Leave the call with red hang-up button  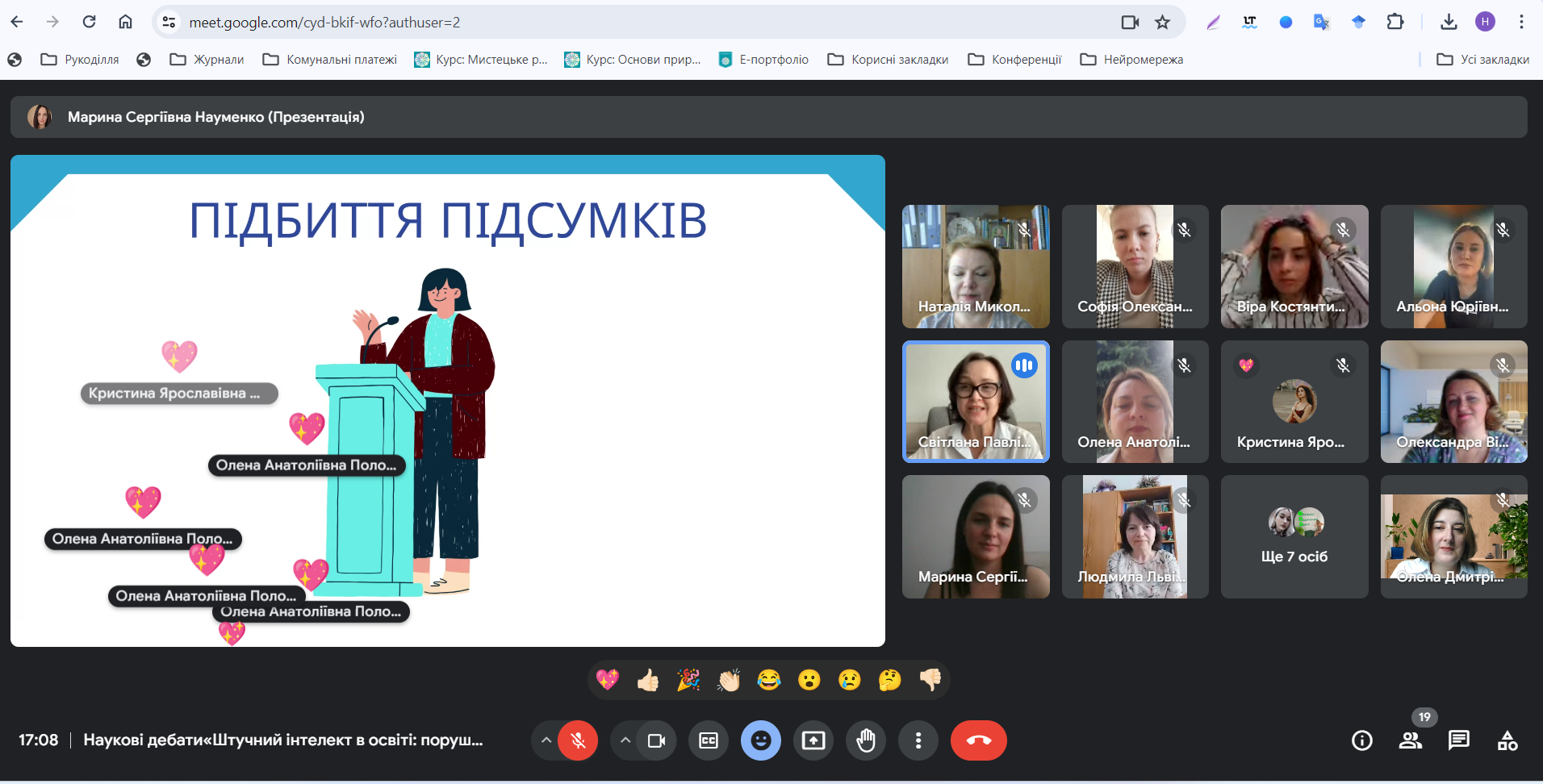pyautogui.click(x=978, y=740)
